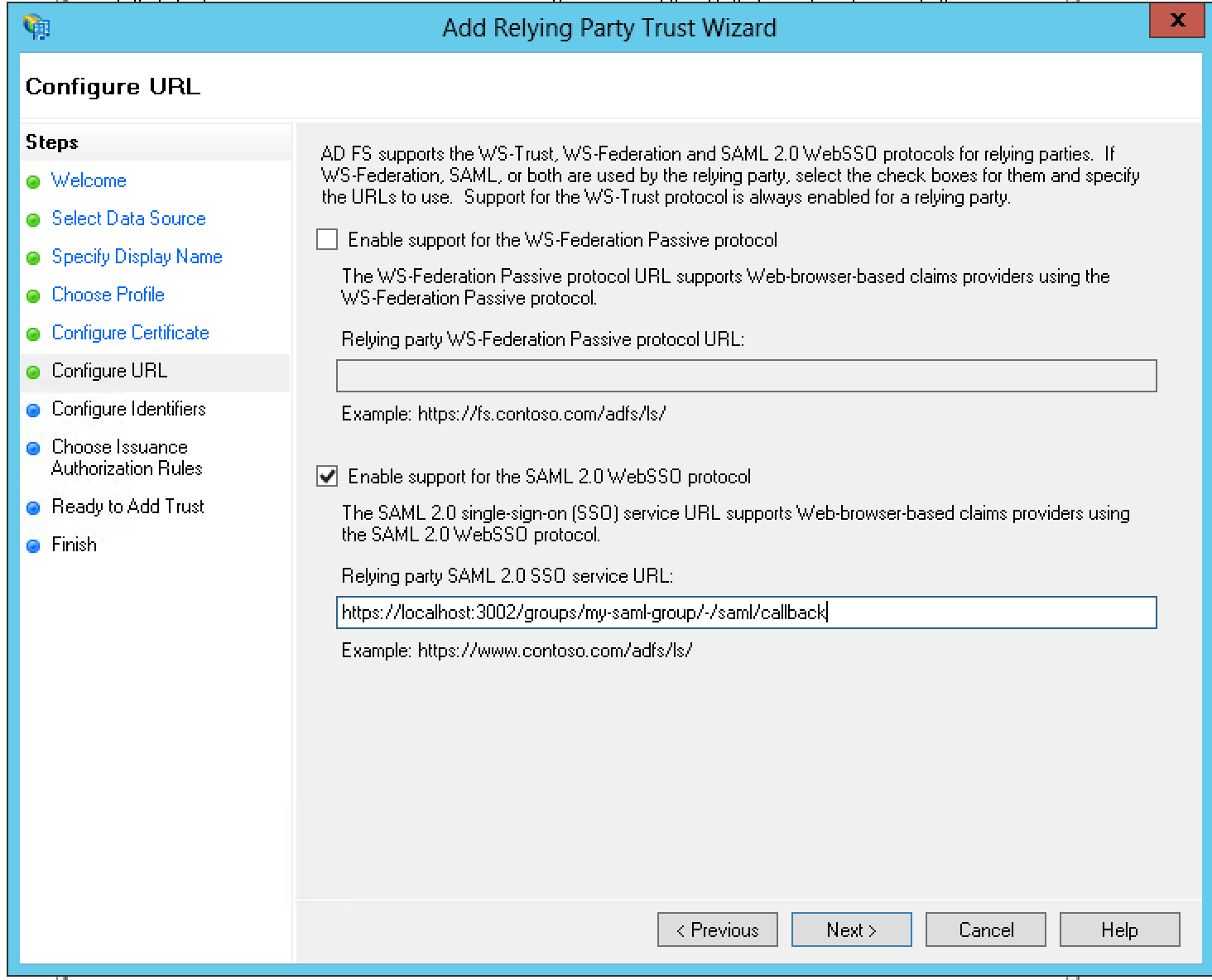
Task: Click the Next button
Action: pyautogui.click(x=851, y=930)
